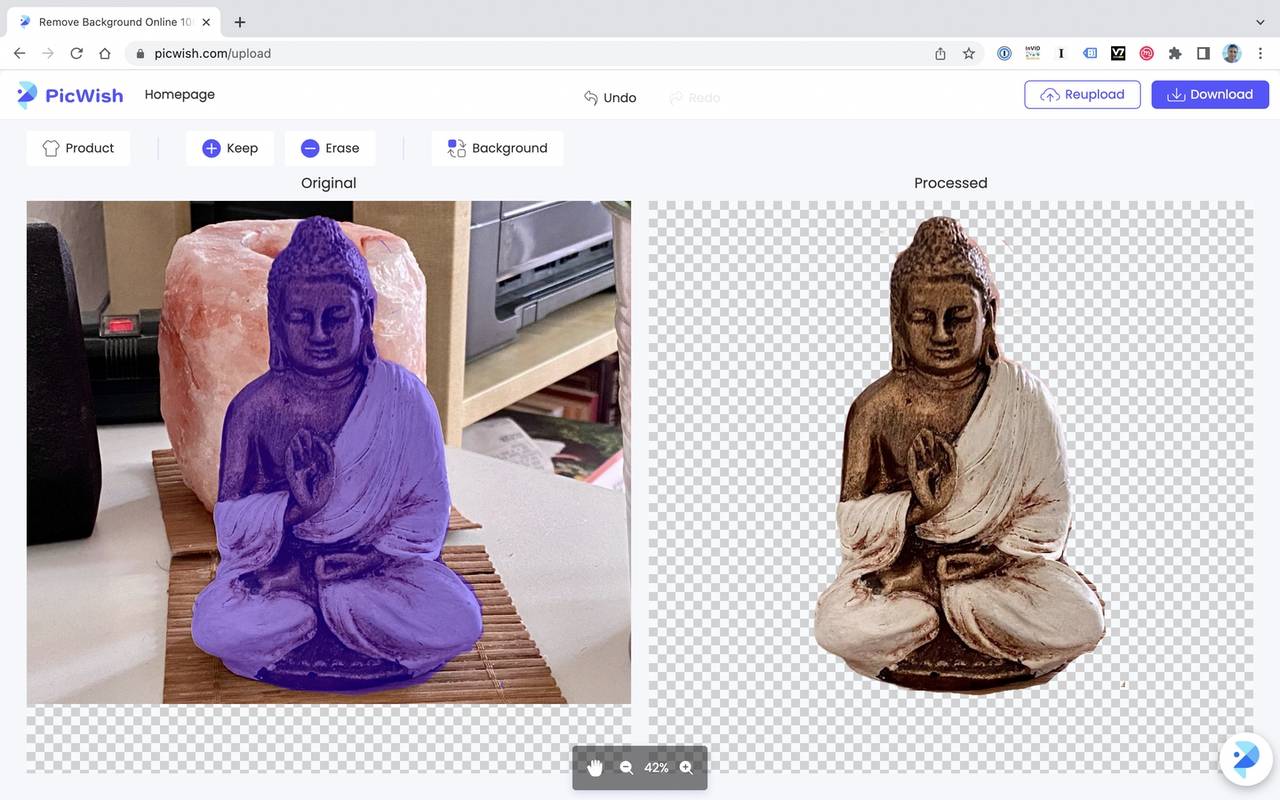Screen dimensions: 1280x800
Task: Activate the Erase brush tool
Action: (x=330, y=148)
